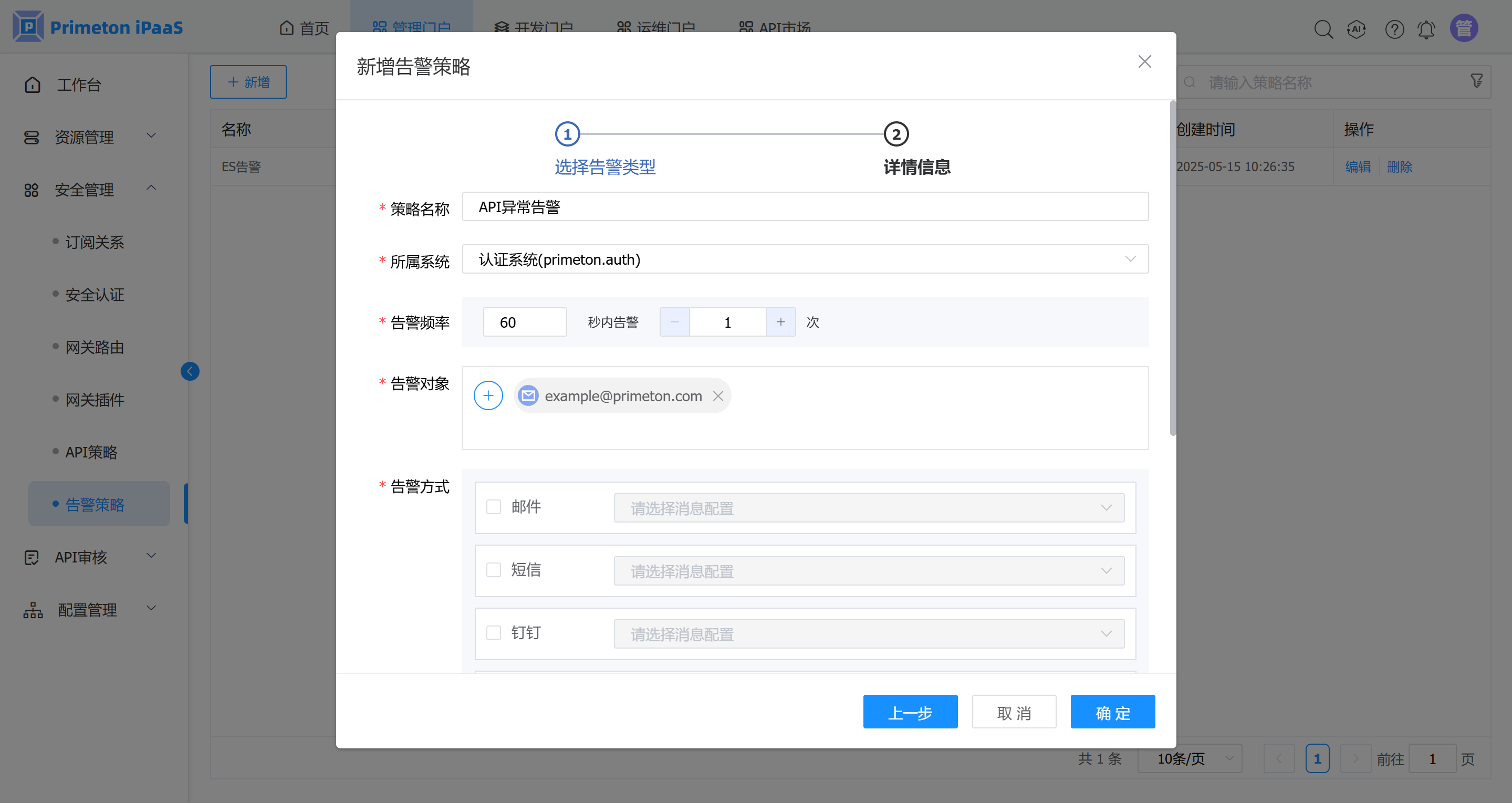The image size is (1512, 803).
Task: Remove example@primeton.com recipient tag
Action: [x=718, y=396]
